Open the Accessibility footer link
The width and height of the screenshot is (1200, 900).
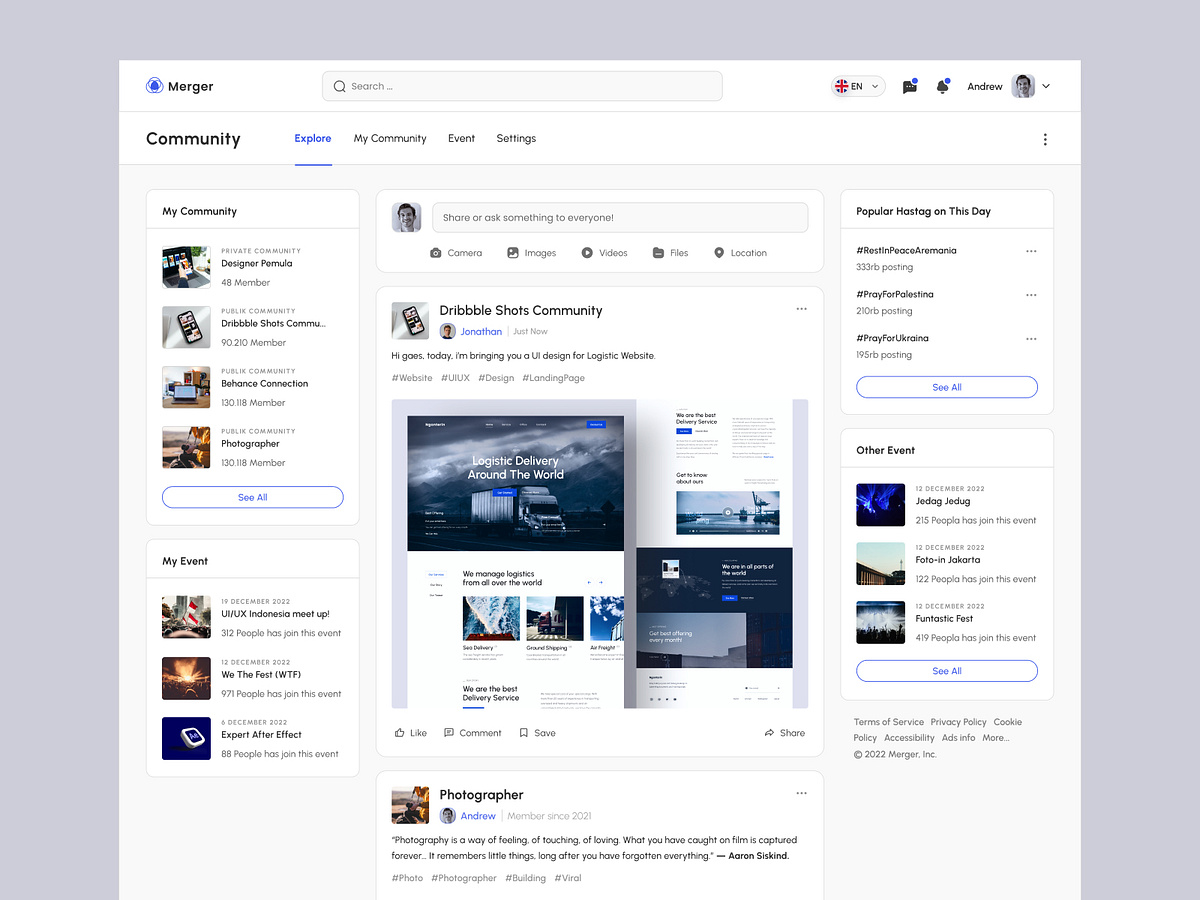click(909, 738)
